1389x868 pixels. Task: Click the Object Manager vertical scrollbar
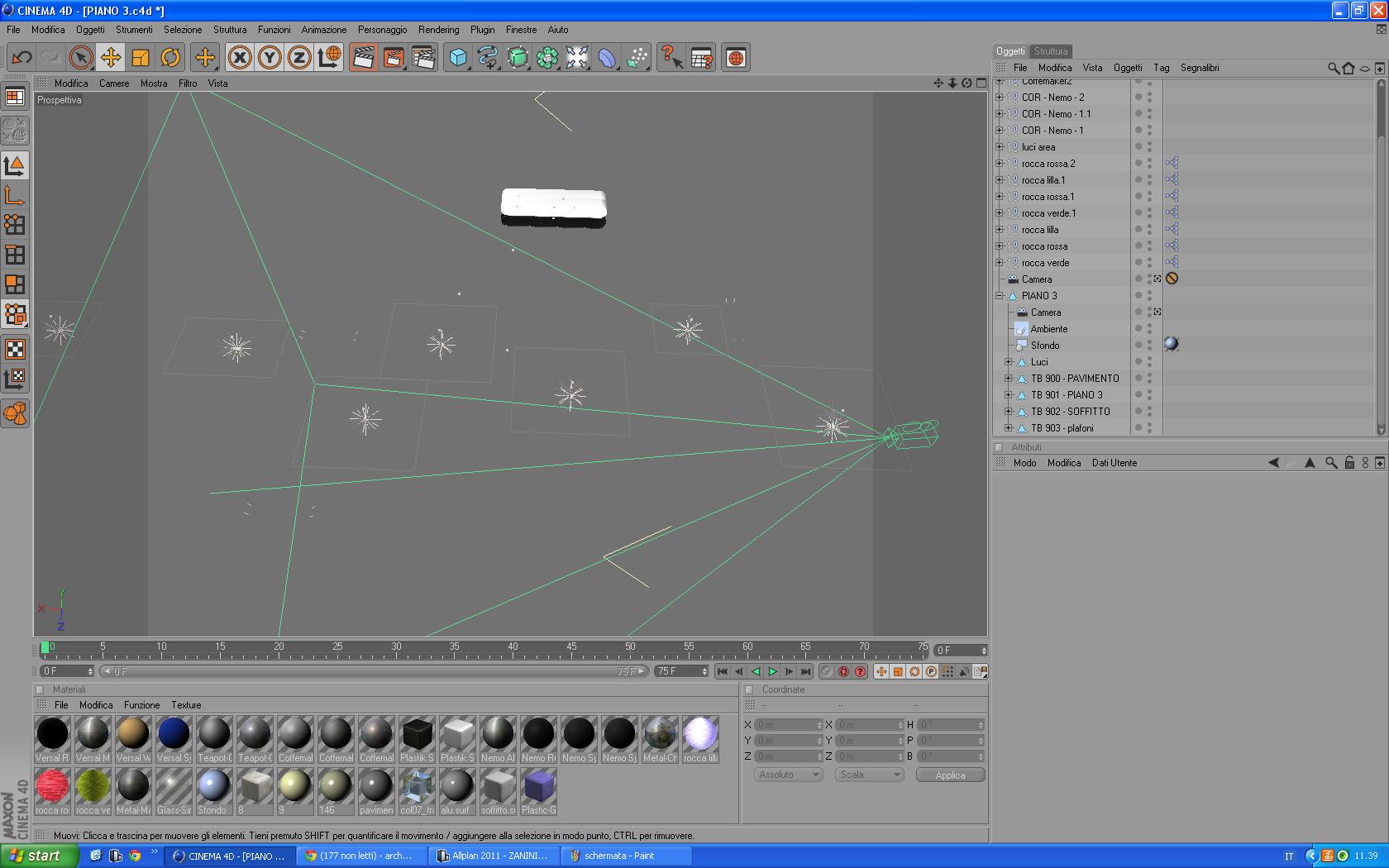(x=1380, y=258)
